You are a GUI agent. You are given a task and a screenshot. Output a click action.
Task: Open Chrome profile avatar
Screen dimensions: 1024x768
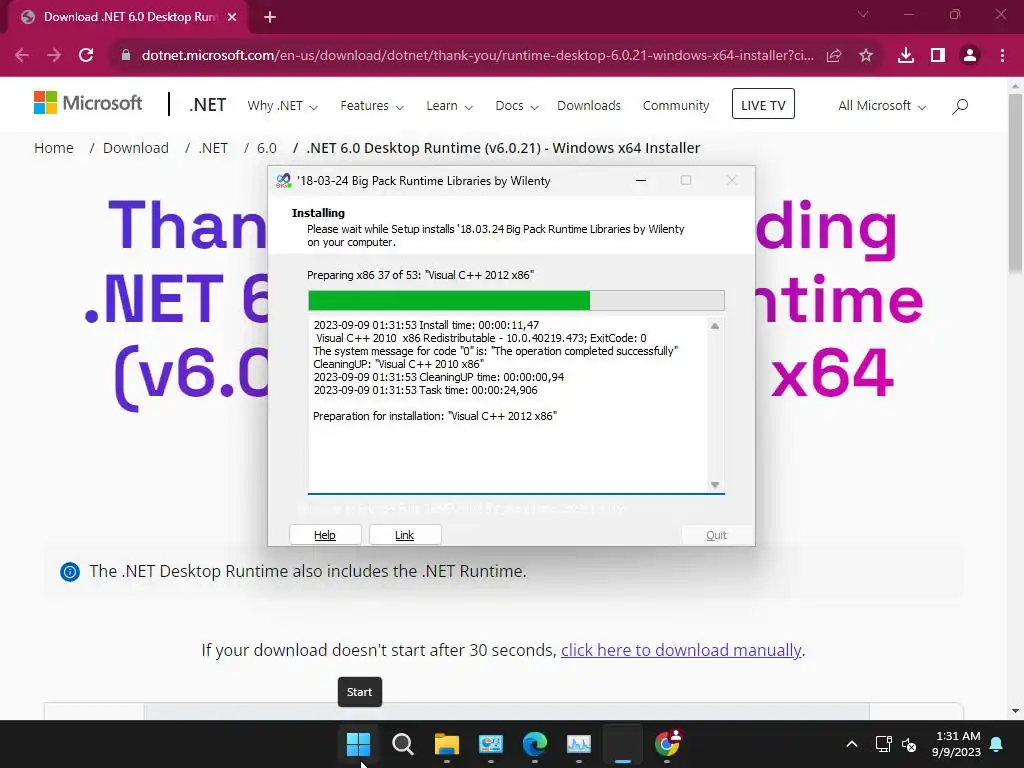[970, 56]
